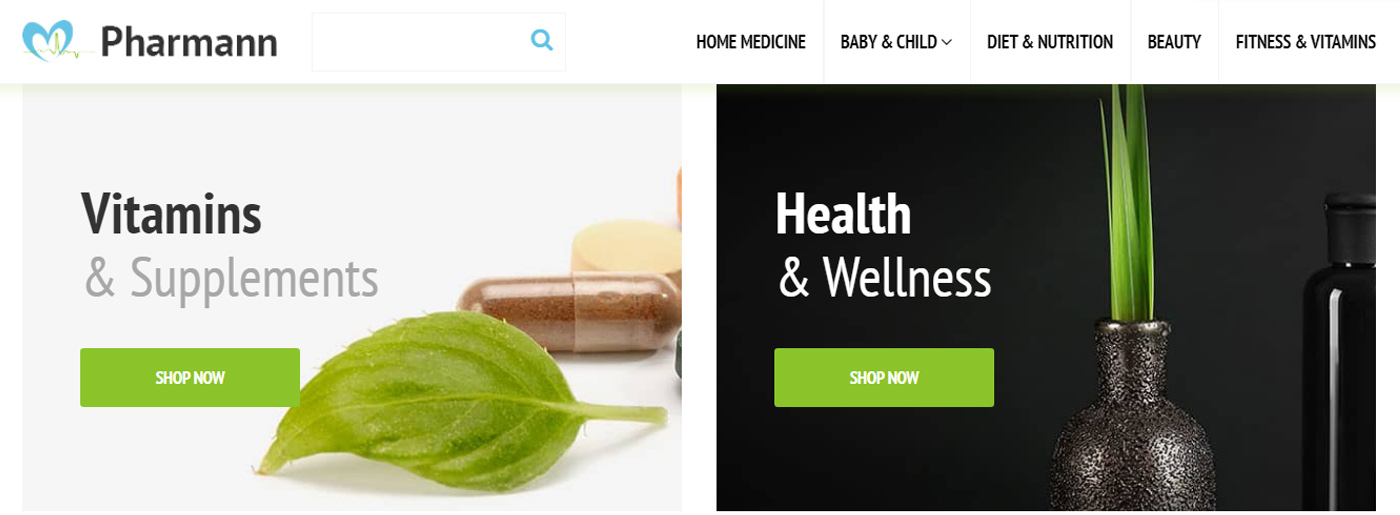The width and height of the screenshot is (1400, 515).
Task: Open the Home Medicine menu item
Action: click(751, 42)
